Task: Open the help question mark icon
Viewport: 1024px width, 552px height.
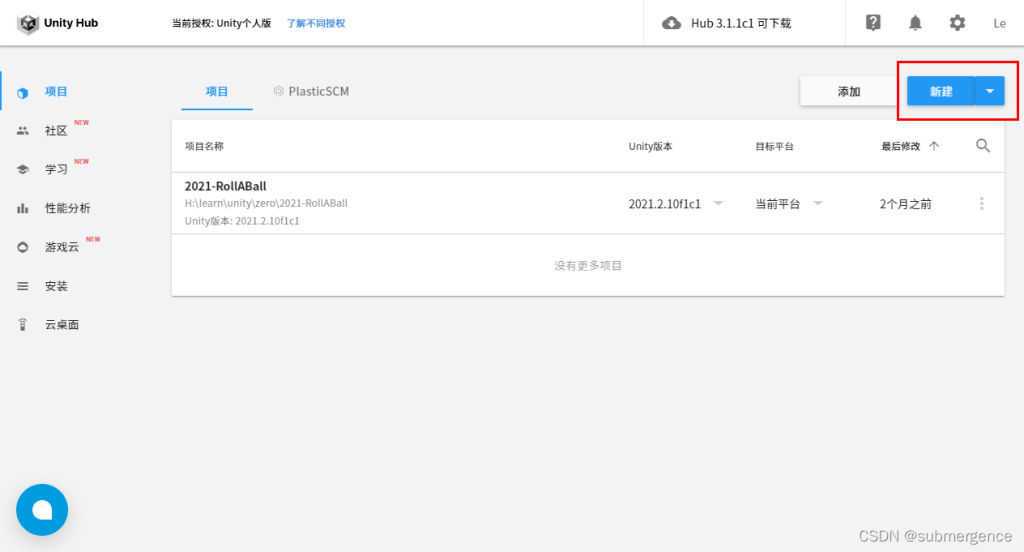Action: point(873,23)
